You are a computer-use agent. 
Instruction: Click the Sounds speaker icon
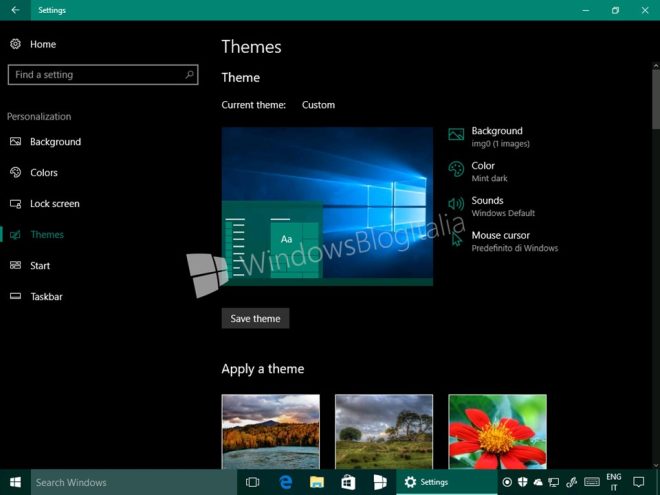tap(456, 204)
